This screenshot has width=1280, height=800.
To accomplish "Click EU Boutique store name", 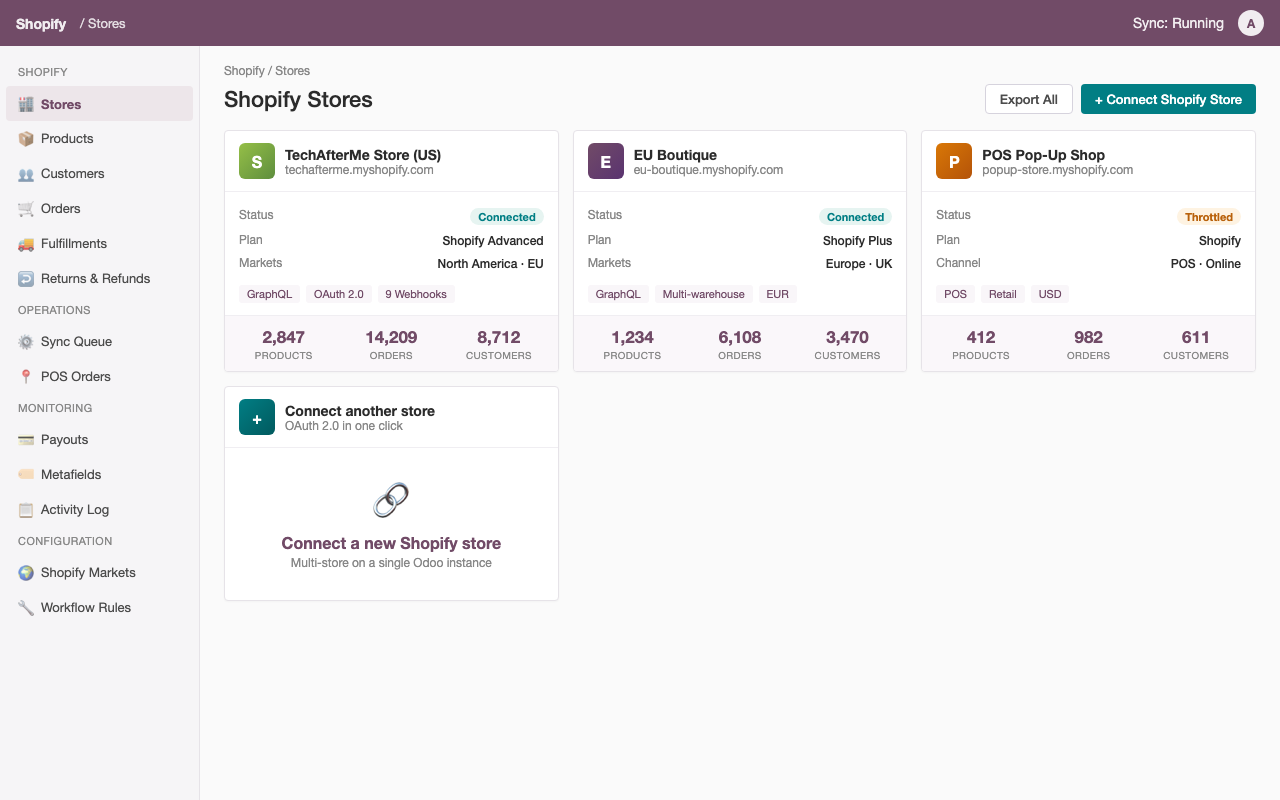I will (x=675, y=155).
